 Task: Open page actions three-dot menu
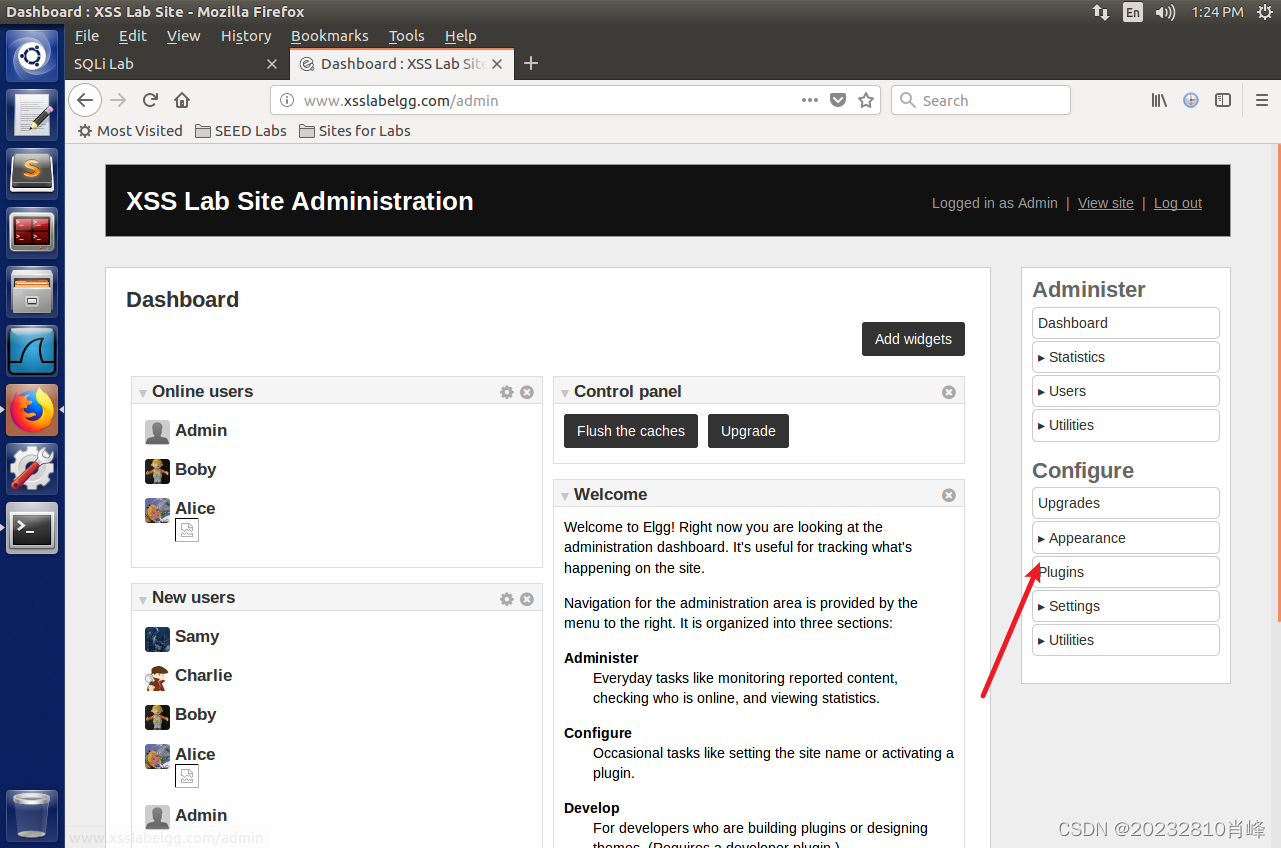point(810,100)
